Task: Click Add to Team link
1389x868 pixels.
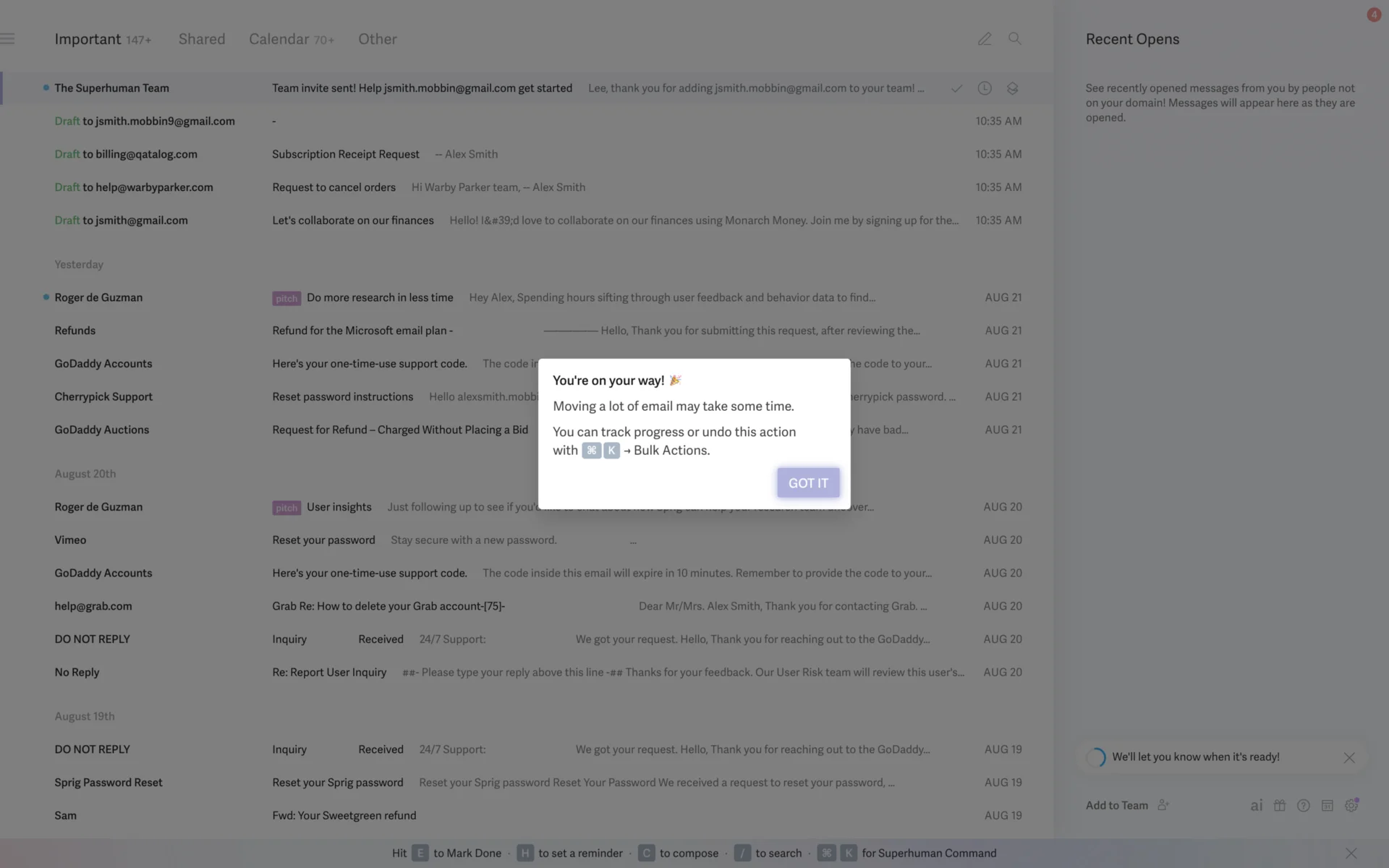Action: (x=1117, y=805)
